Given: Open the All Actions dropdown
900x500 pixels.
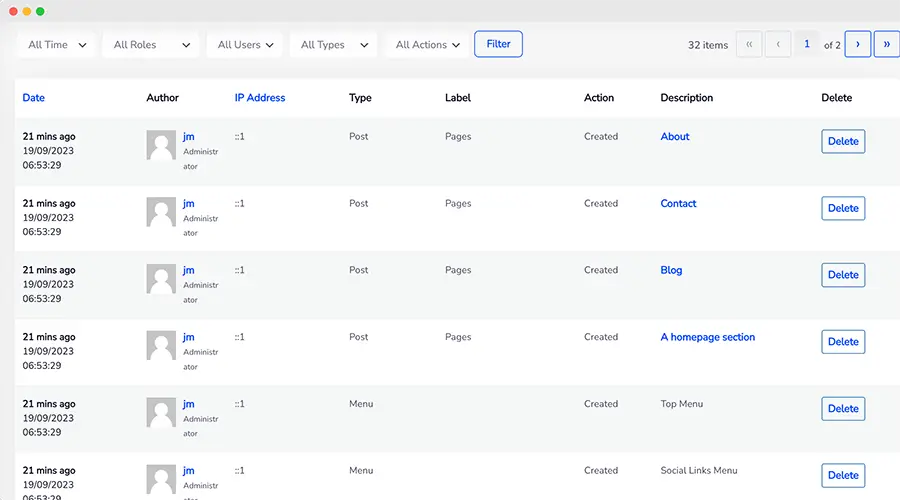Looking at the screenshot, I should [427, 45].
